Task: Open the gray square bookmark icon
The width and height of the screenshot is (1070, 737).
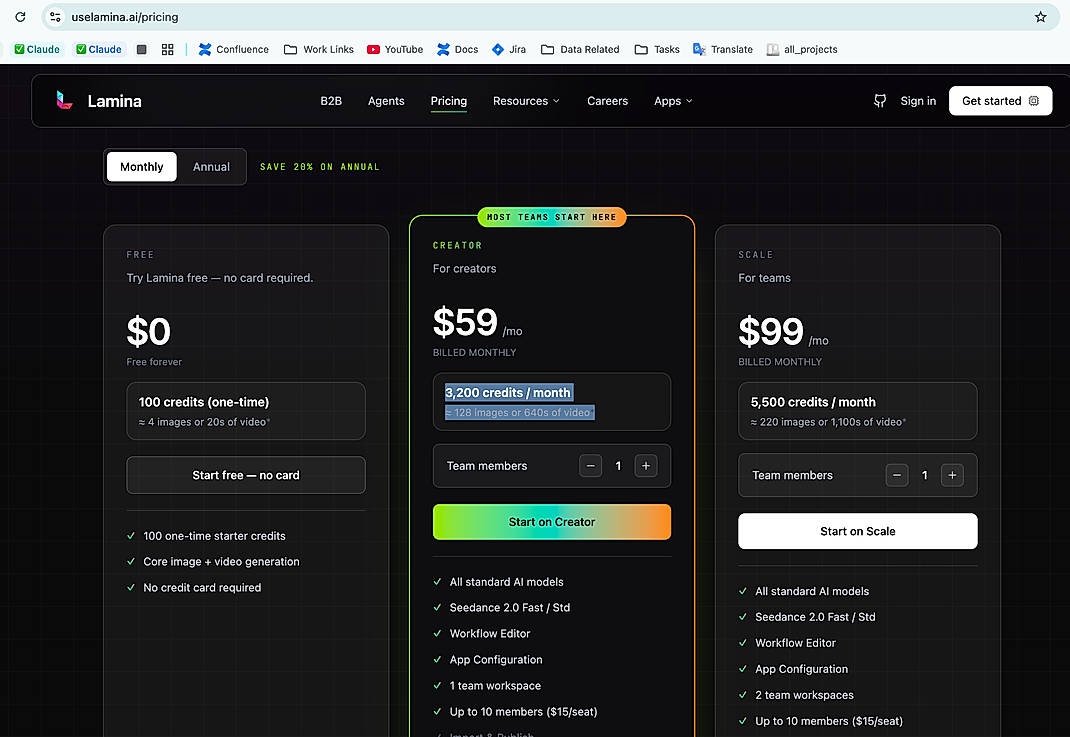Action: tap(141, 49)
